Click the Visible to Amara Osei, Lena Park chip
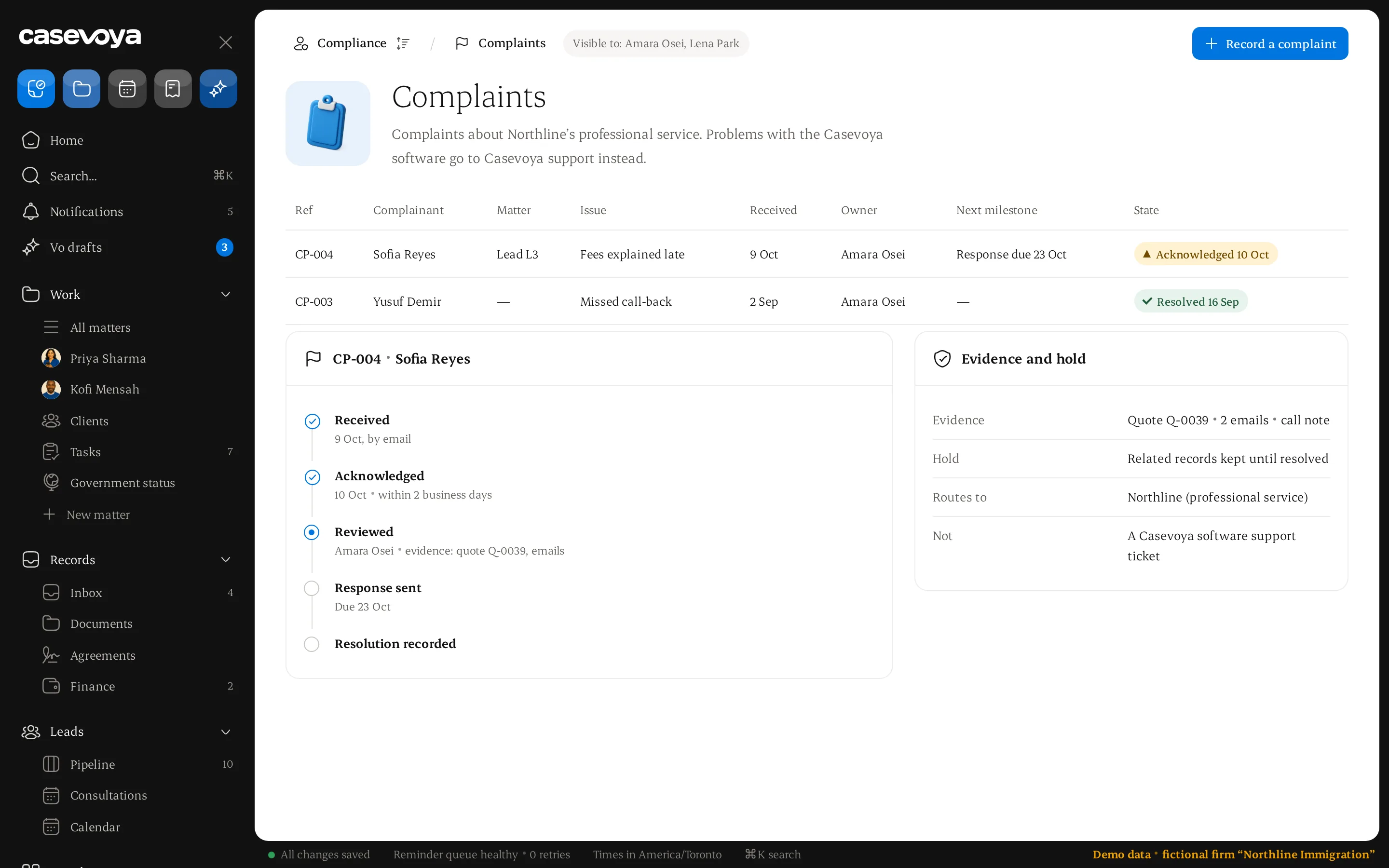1389x868 pixels. tap(655, 43)
